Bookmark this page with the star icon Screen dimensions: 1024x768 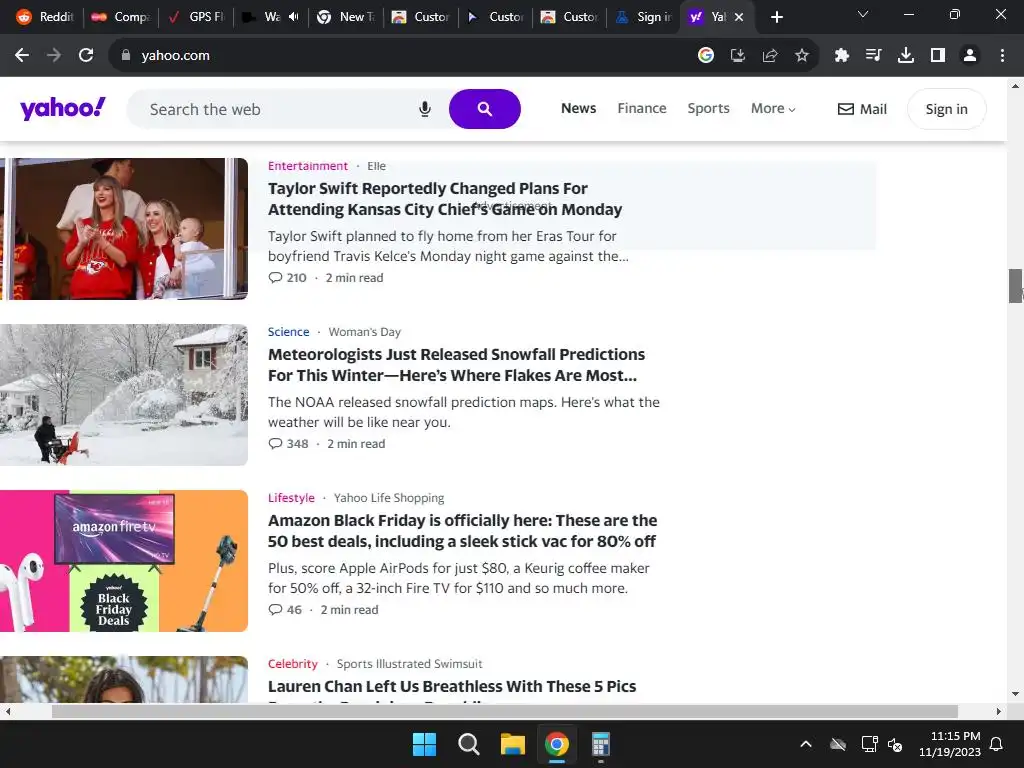[802, 56]
